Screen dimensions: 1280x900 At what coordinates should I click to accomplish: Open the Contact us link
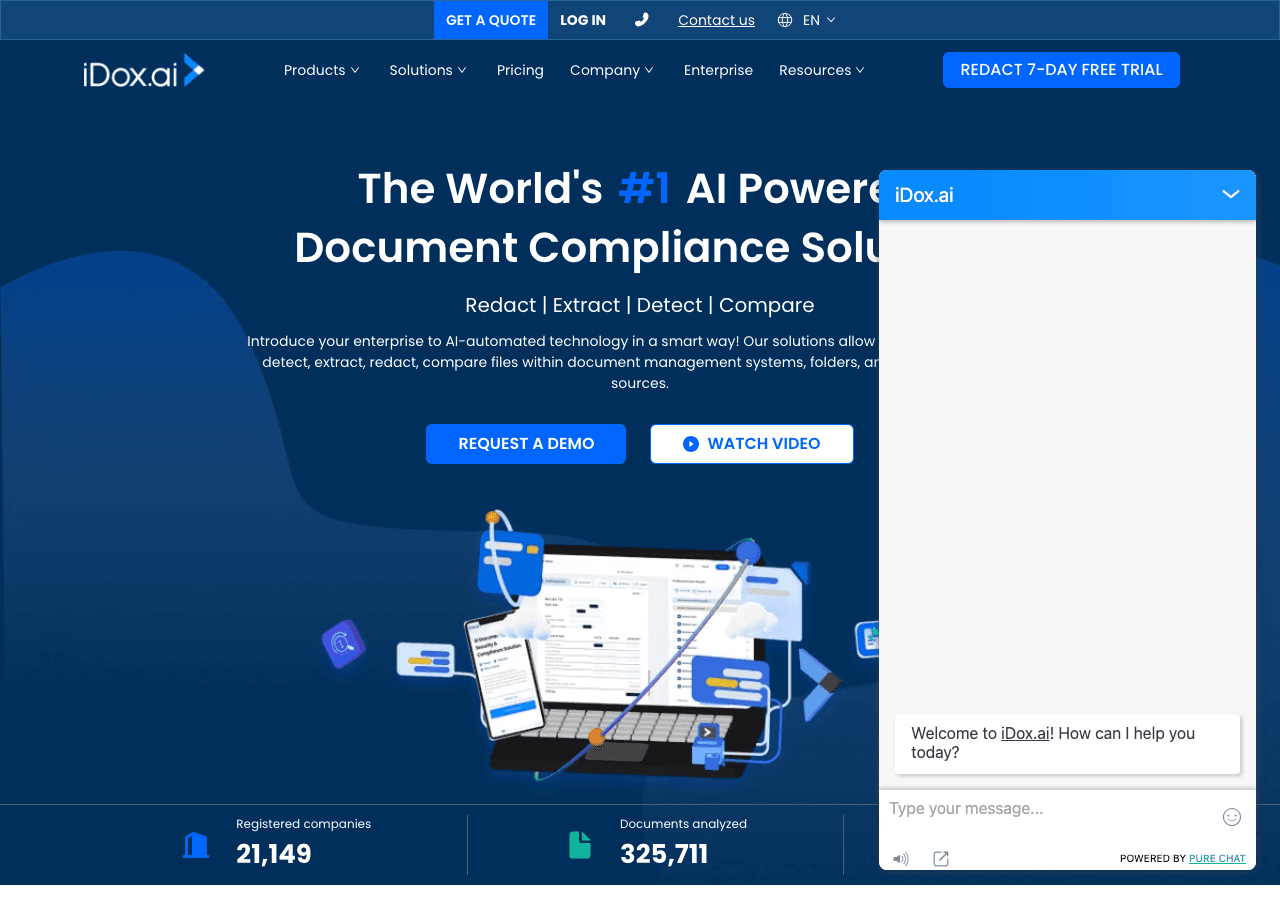point(716,20)
